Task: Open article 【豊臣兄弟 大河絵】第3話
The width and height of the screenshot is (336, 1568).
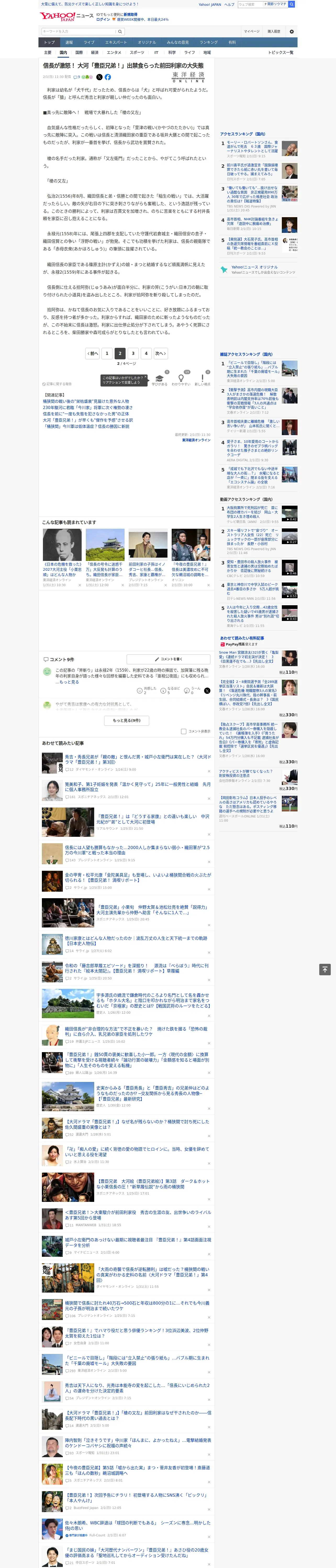Action: [x=153, y=1183]
